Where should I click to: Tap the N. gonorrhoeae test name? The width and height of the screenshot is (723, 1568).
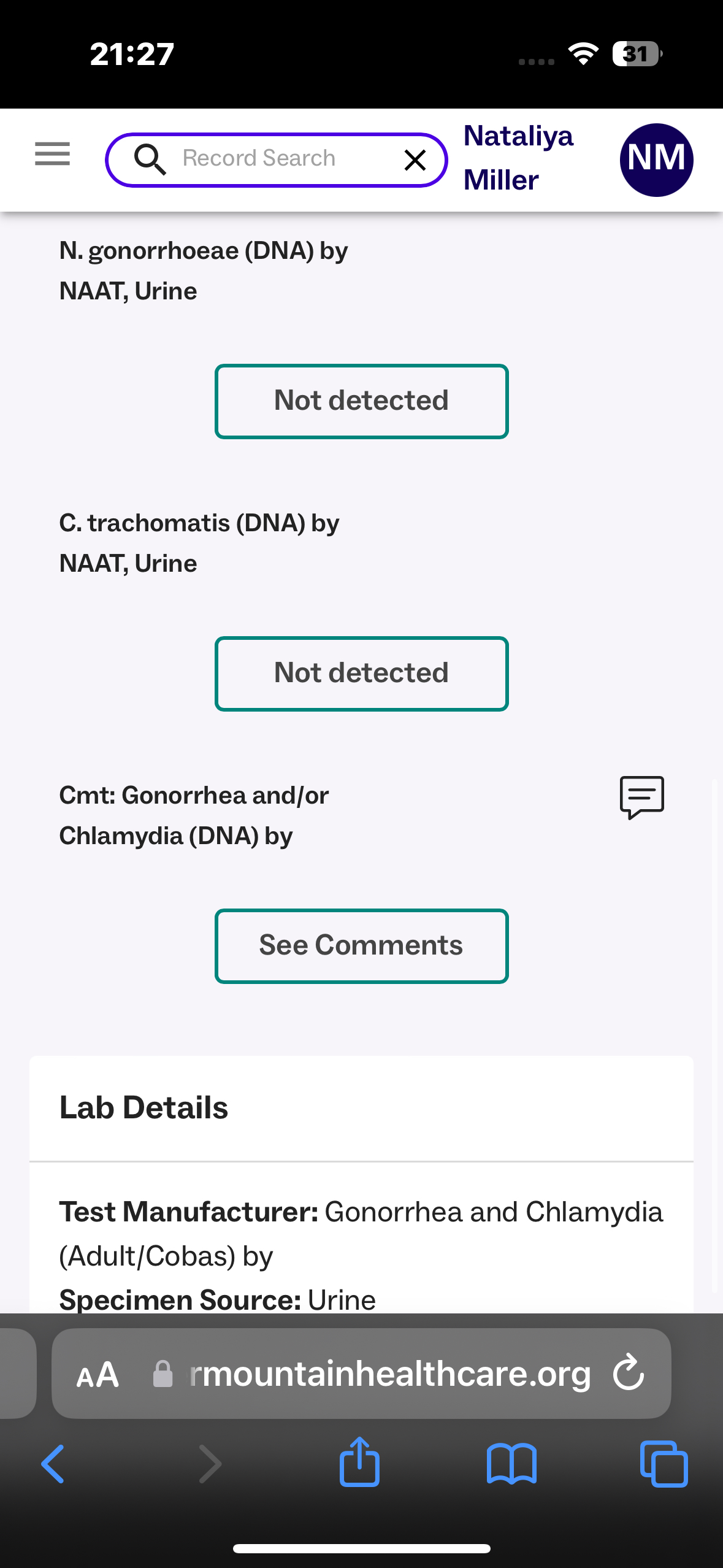204,271
